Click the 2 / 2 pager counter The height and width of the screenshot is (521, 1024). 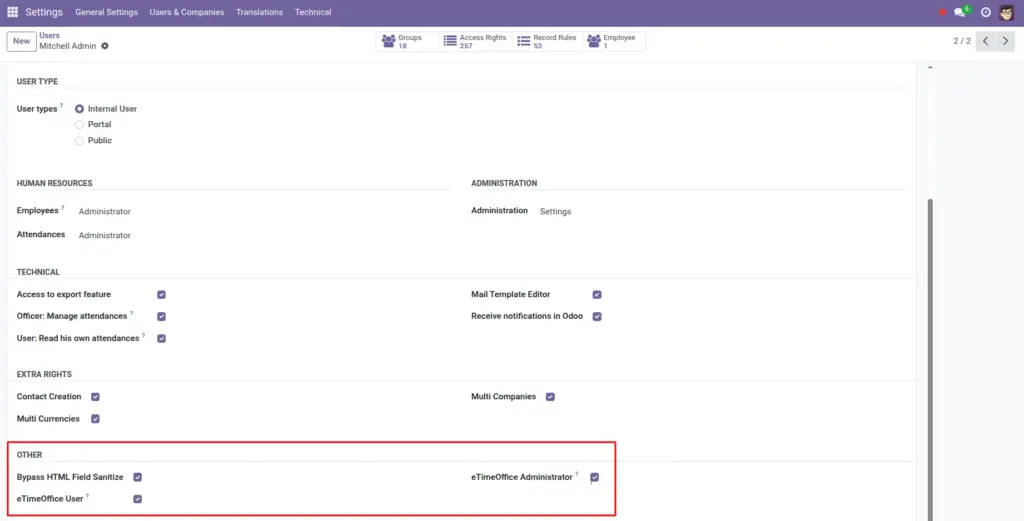[x=962, y=41]
